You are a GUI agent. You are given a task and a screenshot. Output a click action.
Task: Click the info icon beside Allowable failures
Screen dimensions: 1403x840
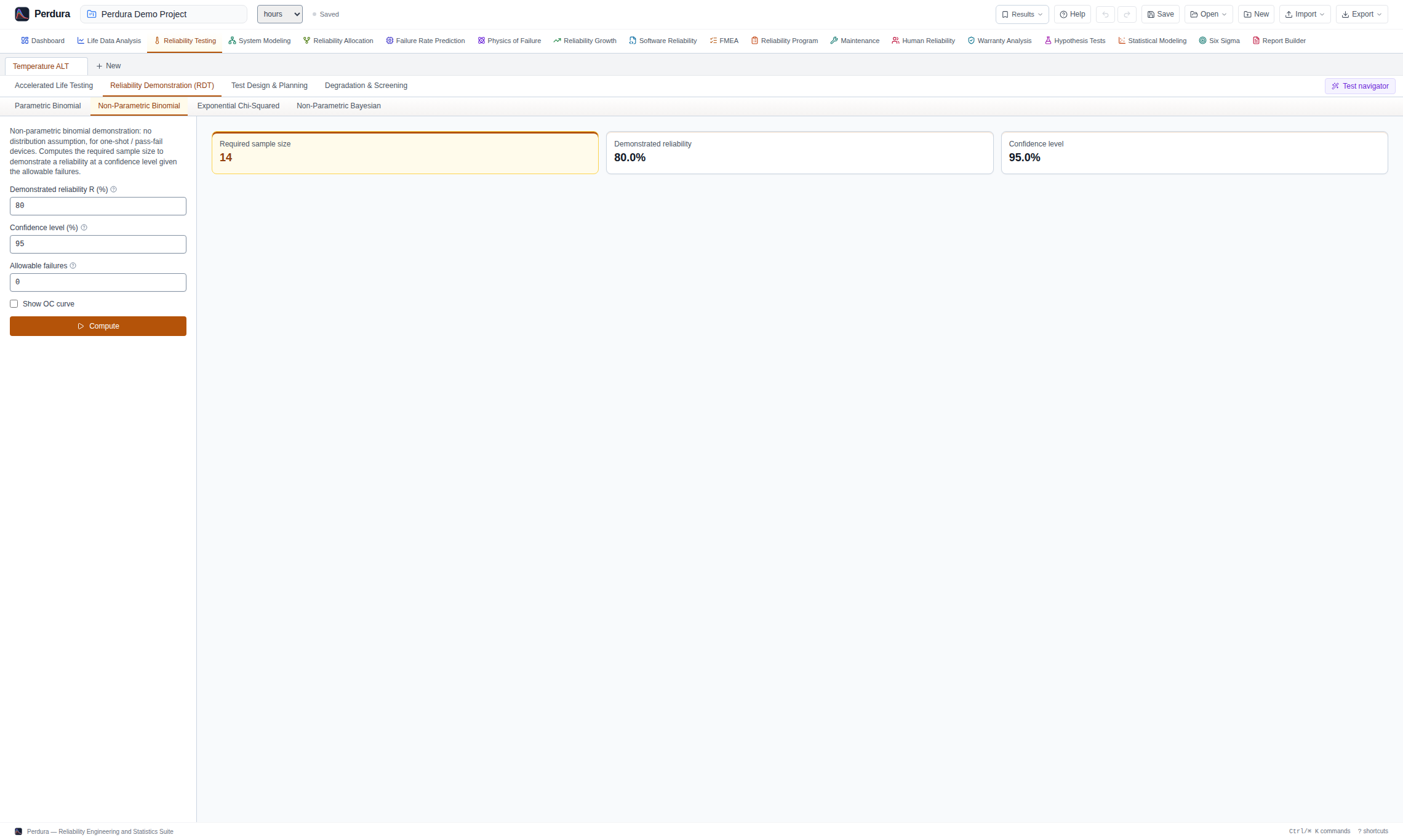[x=73, y=266]
